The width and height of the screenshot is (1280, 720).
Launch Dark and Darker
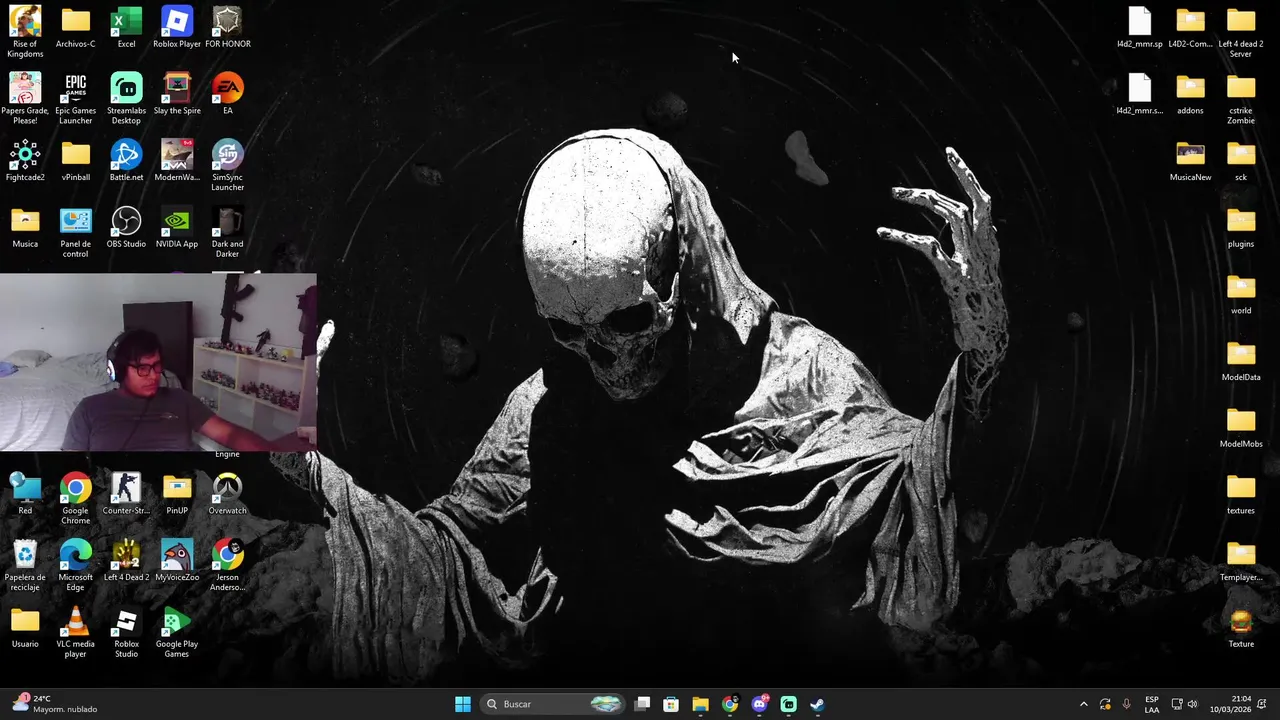coord(227,232)
